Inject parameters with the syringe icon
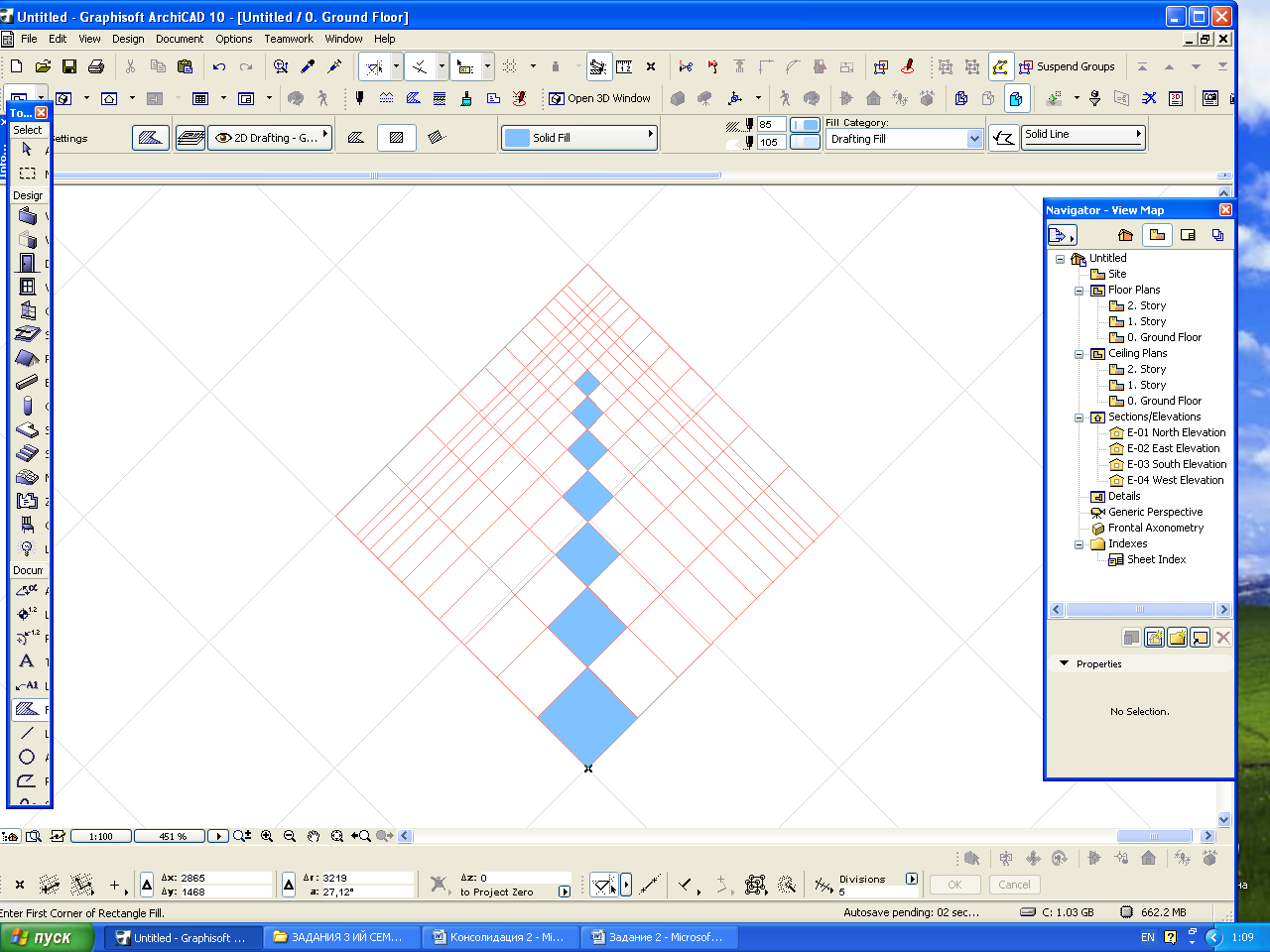This screenshot has width=1270, height=952. click(334, 66)
